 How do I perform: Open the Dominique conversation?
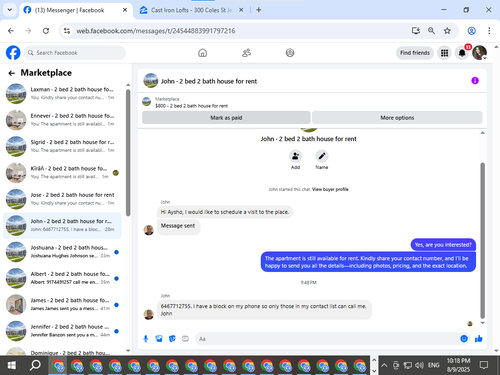pos(62,351)
